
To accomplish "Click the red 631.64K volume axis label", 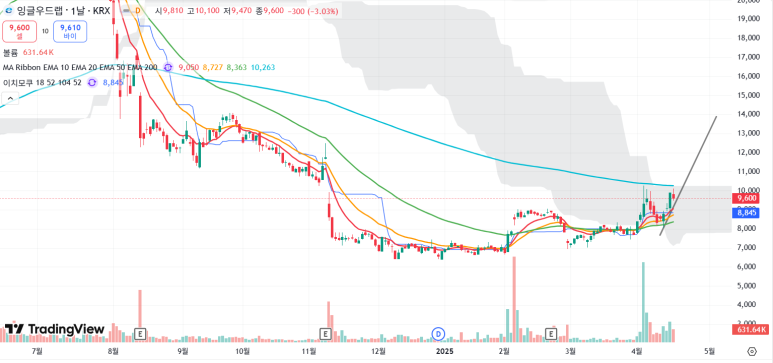I will point(750,329).
